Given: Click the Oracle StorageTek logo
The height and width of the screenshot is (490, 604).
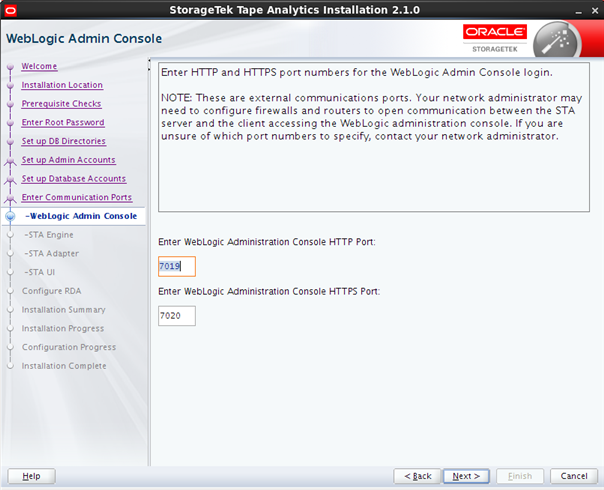Looking at the screenshot, I should 495,39.
